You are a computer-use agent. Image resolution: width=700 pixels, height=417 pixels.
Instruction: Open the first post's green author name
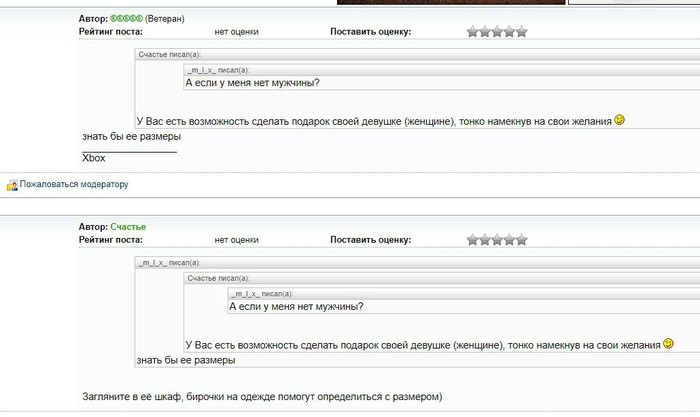pyautogui.click(x=126, y=19)
